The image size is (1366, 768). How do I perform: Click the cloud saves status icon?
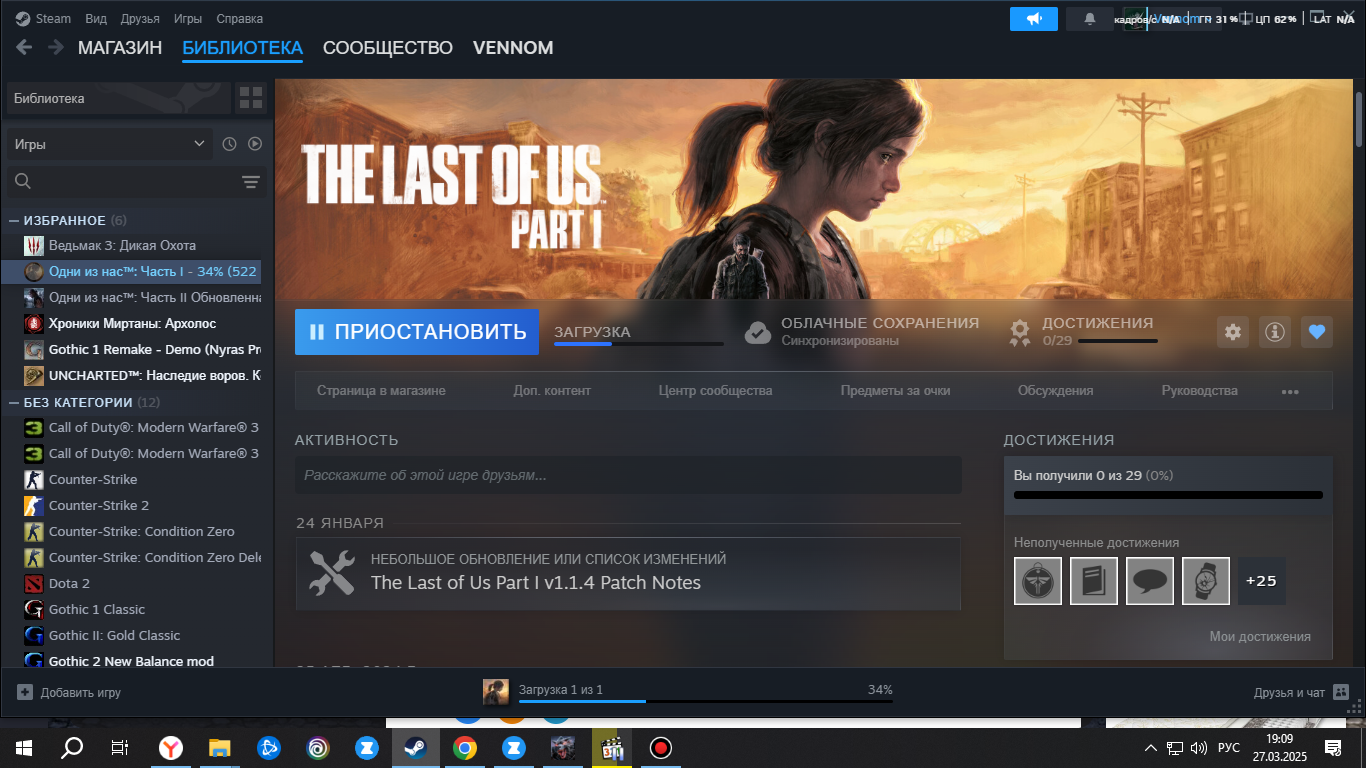757,332
